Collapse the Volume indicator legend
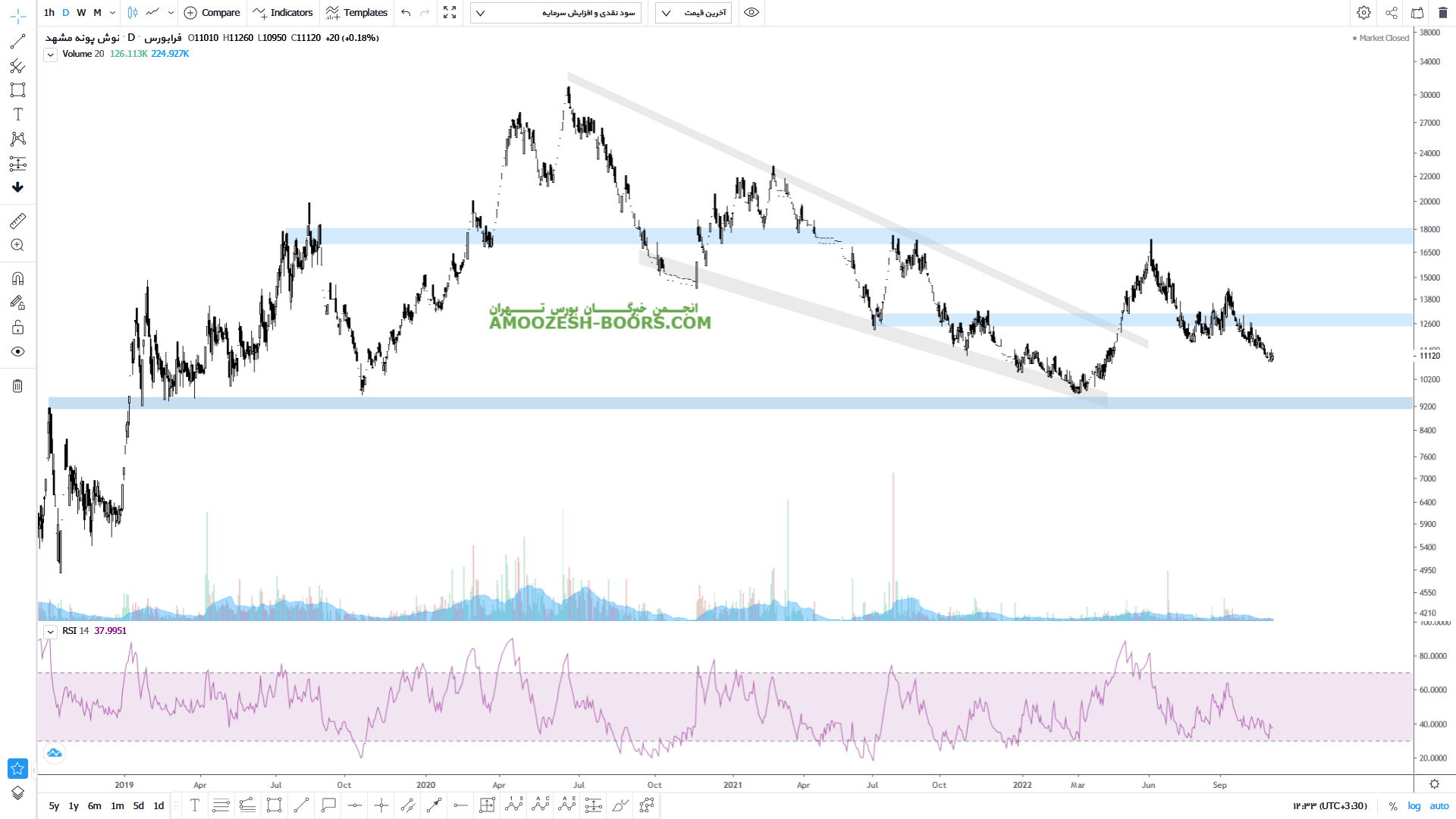The height and width of the screenshot is (819, 1456). click(x=50, y=55)
